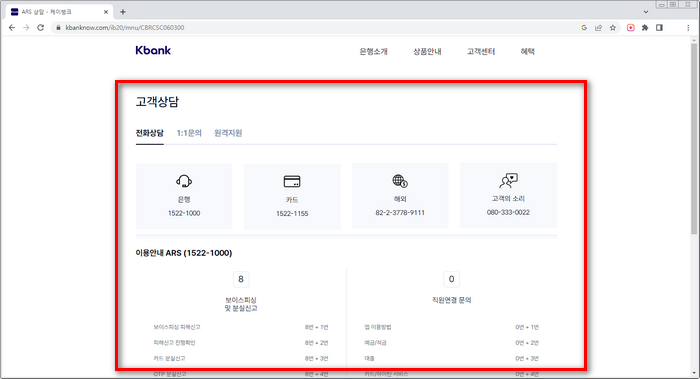Image resolution: width=700 pixels, height=379 pixels.
Task: Click the number 8 box
Action: 241,279
